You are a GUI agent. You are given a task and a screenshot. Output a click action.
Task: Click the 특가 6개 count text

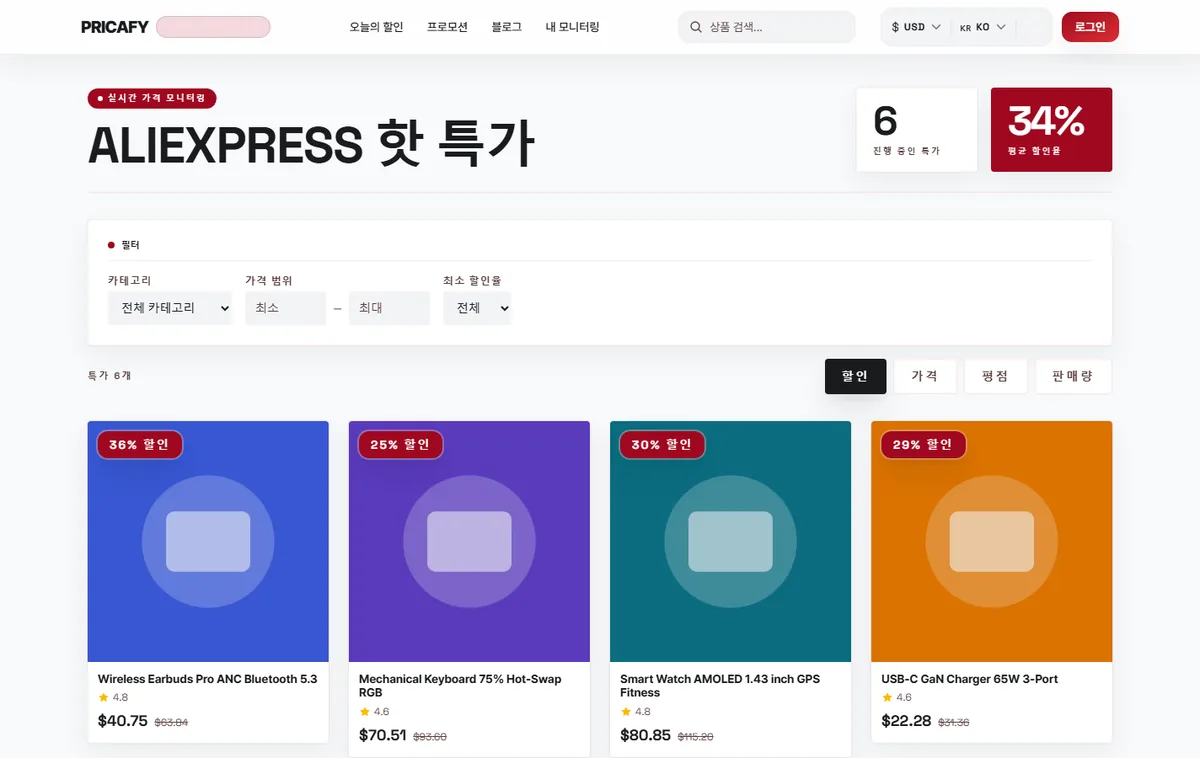109,376
